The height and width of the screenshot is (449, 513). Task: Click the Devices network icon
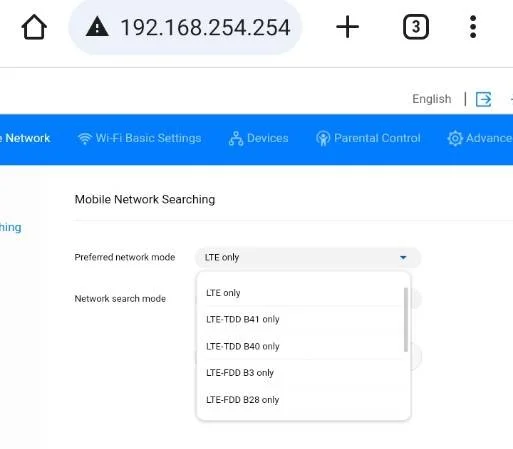pyautogui.click(x=236, y=139)
